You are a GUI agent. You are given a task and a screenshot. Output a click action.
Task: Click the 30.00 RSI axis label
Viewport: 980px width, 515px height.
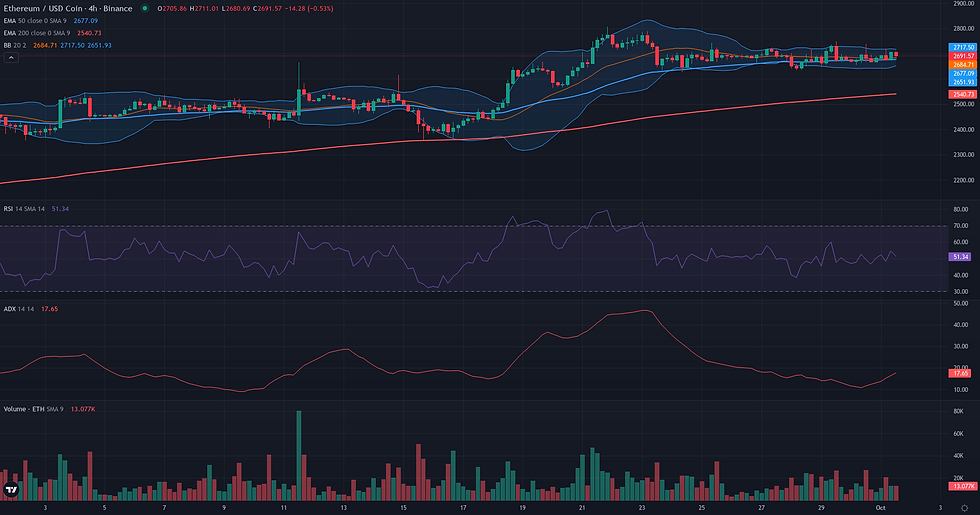961,292
